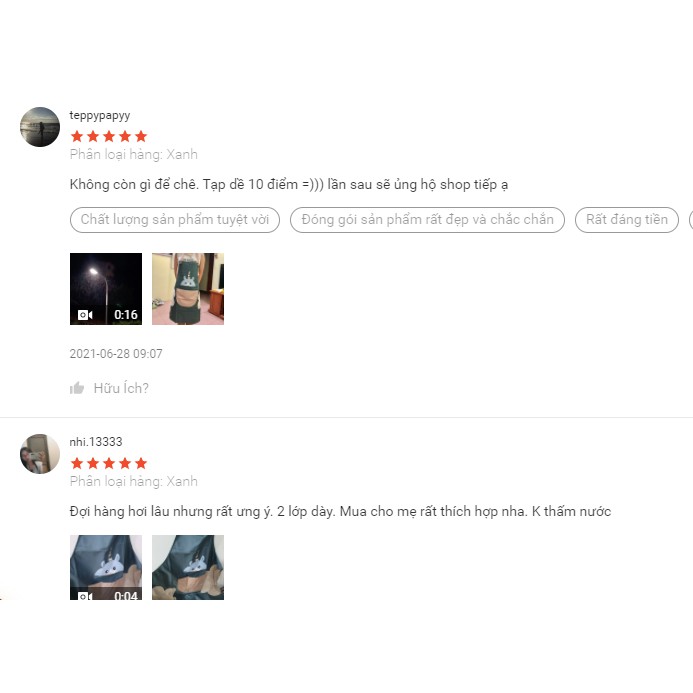This screenshot has height=693, width=693.
Task: Click teppypapyy's profile avatar
Action: click(40, 126)
